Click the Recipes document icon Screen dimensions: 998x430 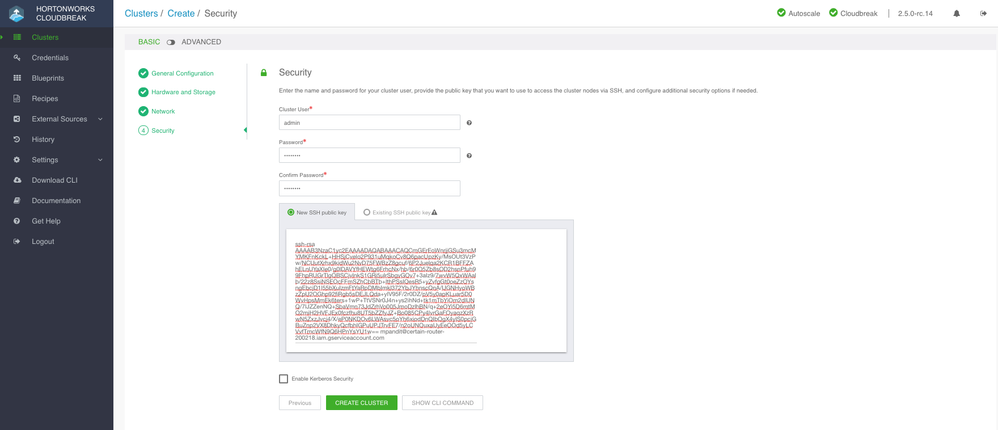coord(17,99)
